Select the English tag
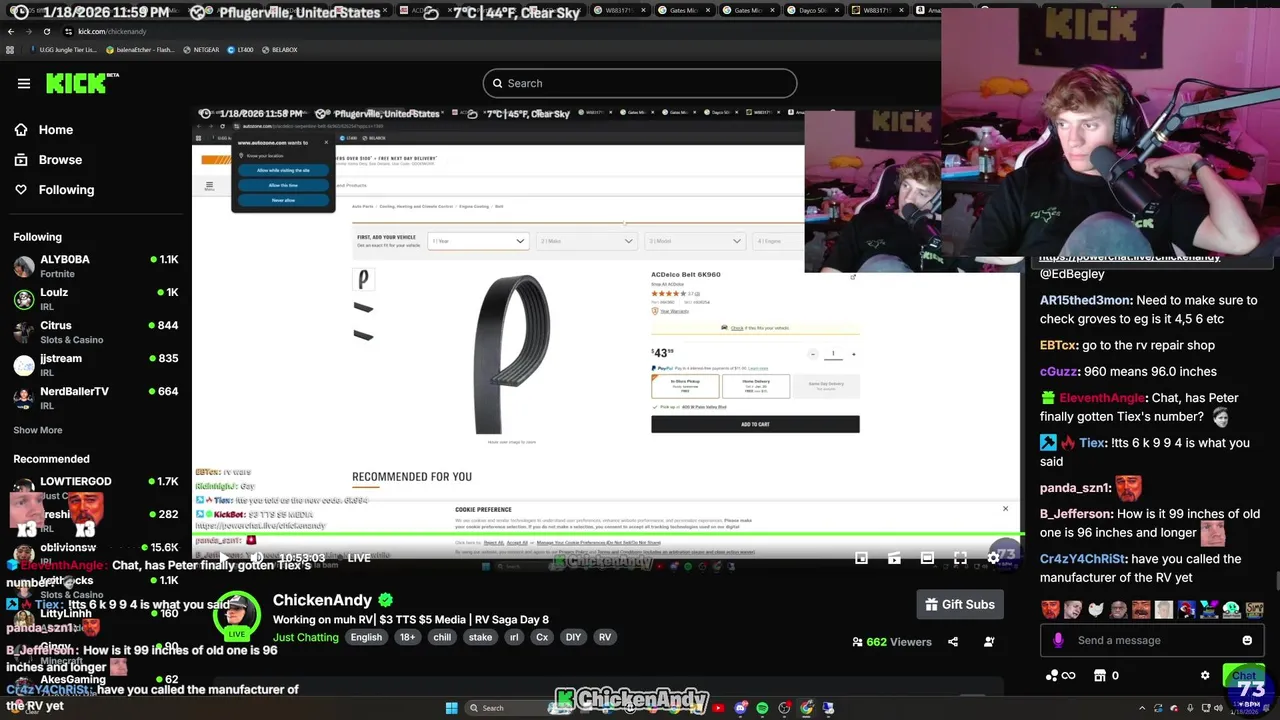 [x=366, y=637]
